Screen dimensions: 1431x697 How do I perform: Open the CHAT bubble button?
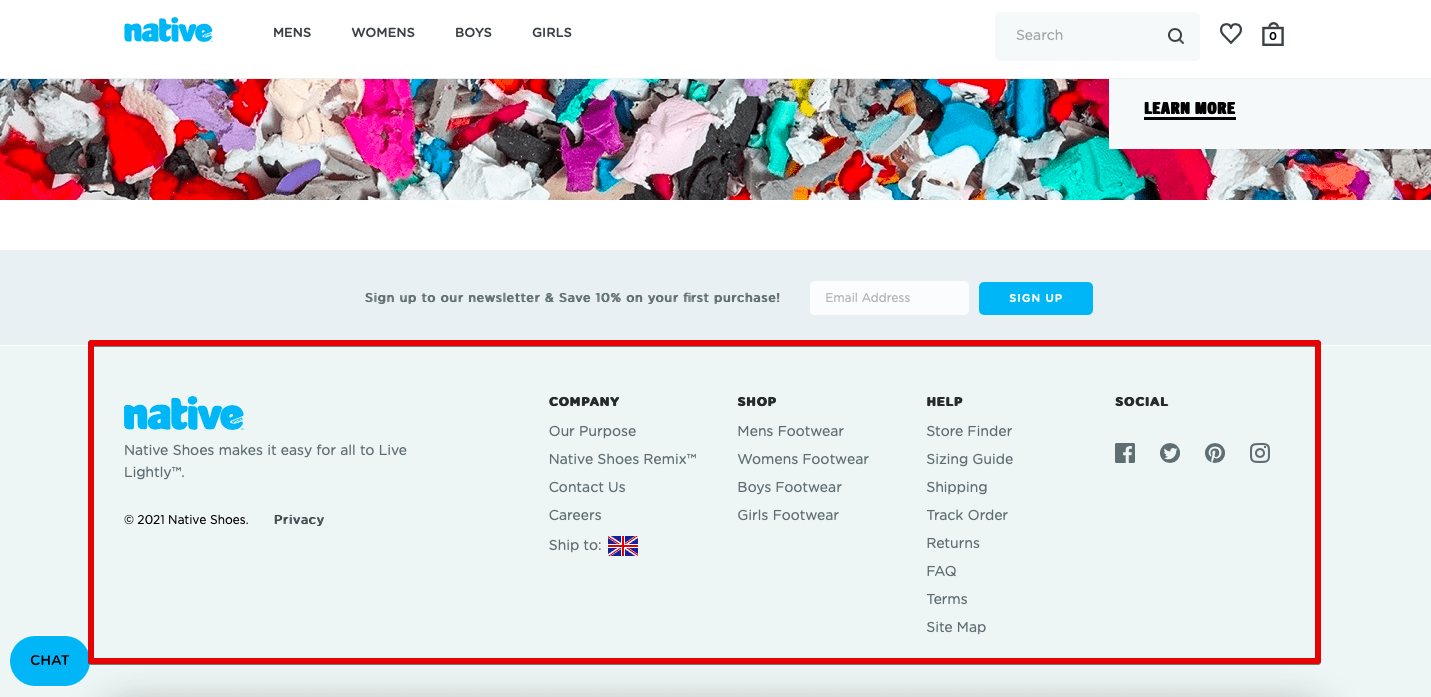coord(50,660)
